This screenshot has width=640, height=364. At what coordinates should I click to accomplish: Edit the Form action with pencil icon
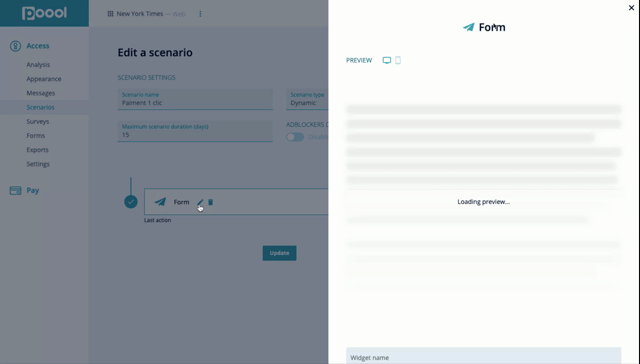tap(200, 202)
